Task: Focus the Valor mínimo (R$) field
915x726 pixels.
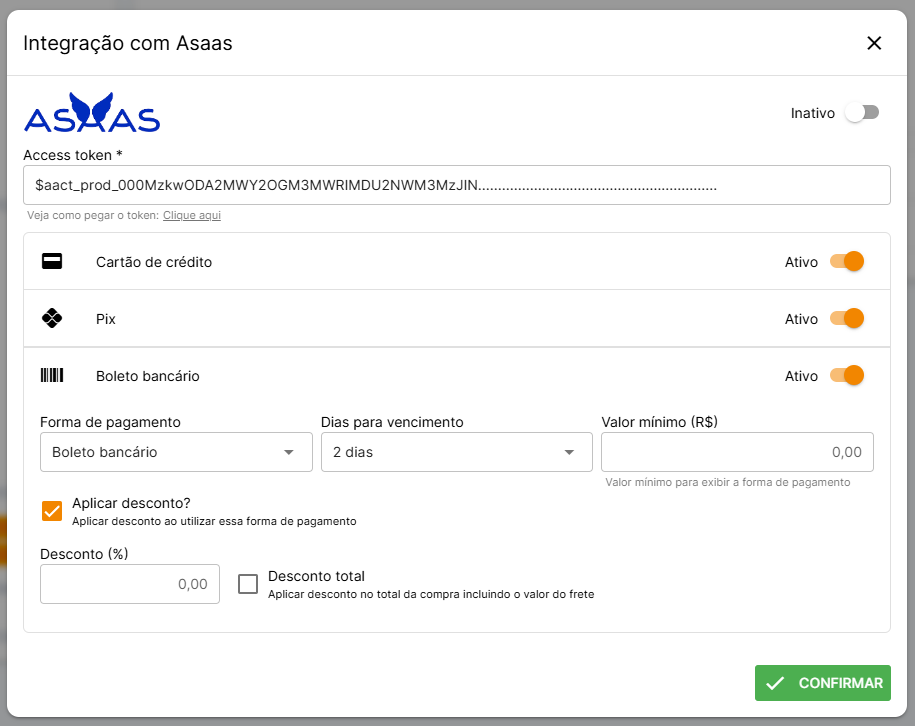Action: 737,452
